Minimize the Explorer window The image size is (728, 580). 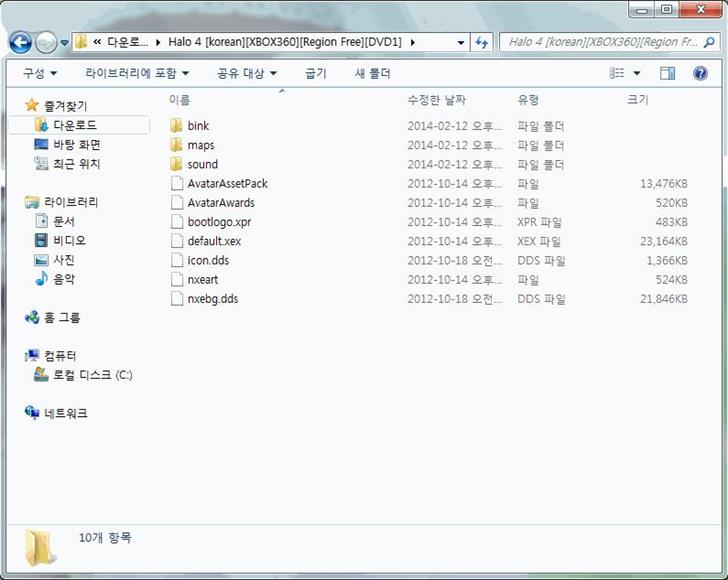pos(642,10)
